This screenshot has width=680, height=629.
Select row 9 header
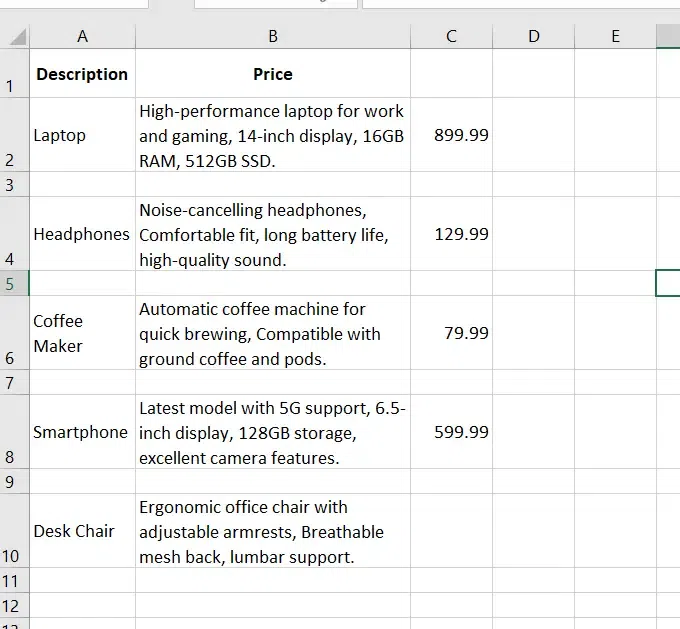[x=14, y=481]
